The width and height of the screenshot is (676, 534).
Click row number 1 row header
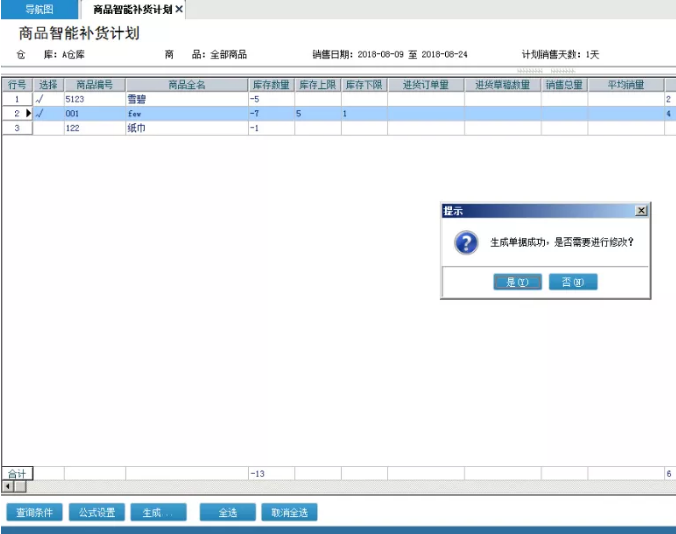[x=17, y=99]
